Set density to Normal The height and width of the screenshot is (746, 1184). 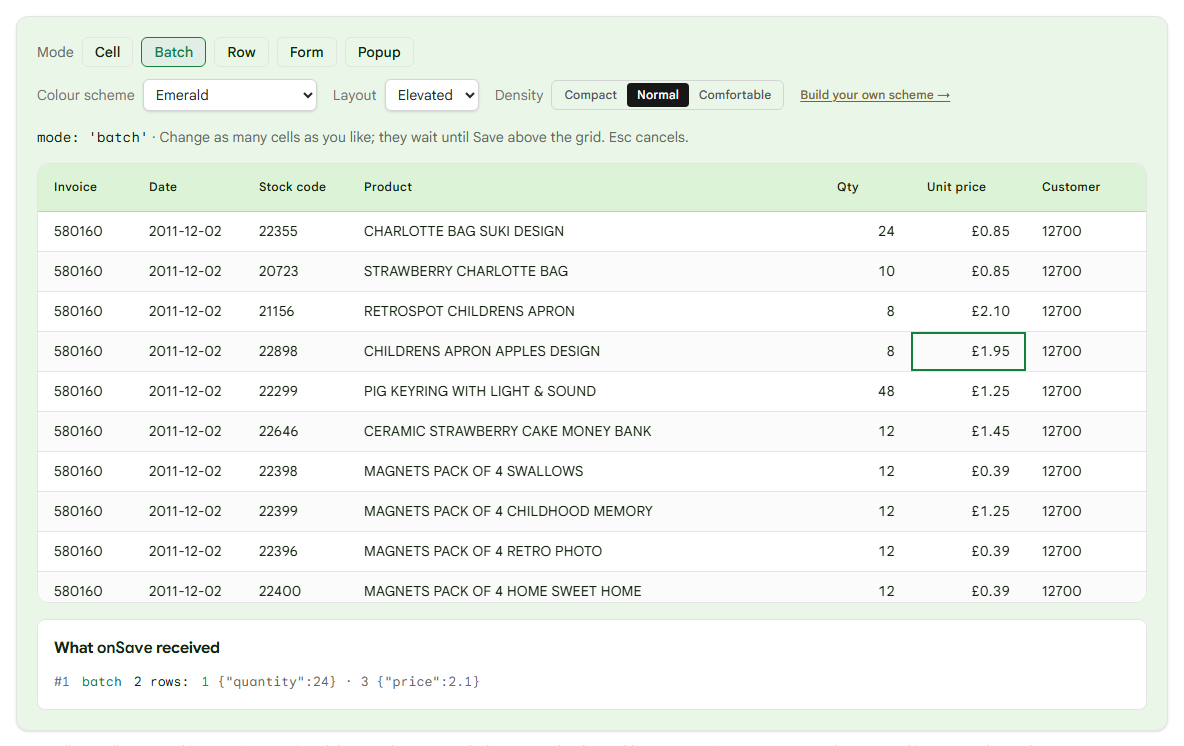658,95
